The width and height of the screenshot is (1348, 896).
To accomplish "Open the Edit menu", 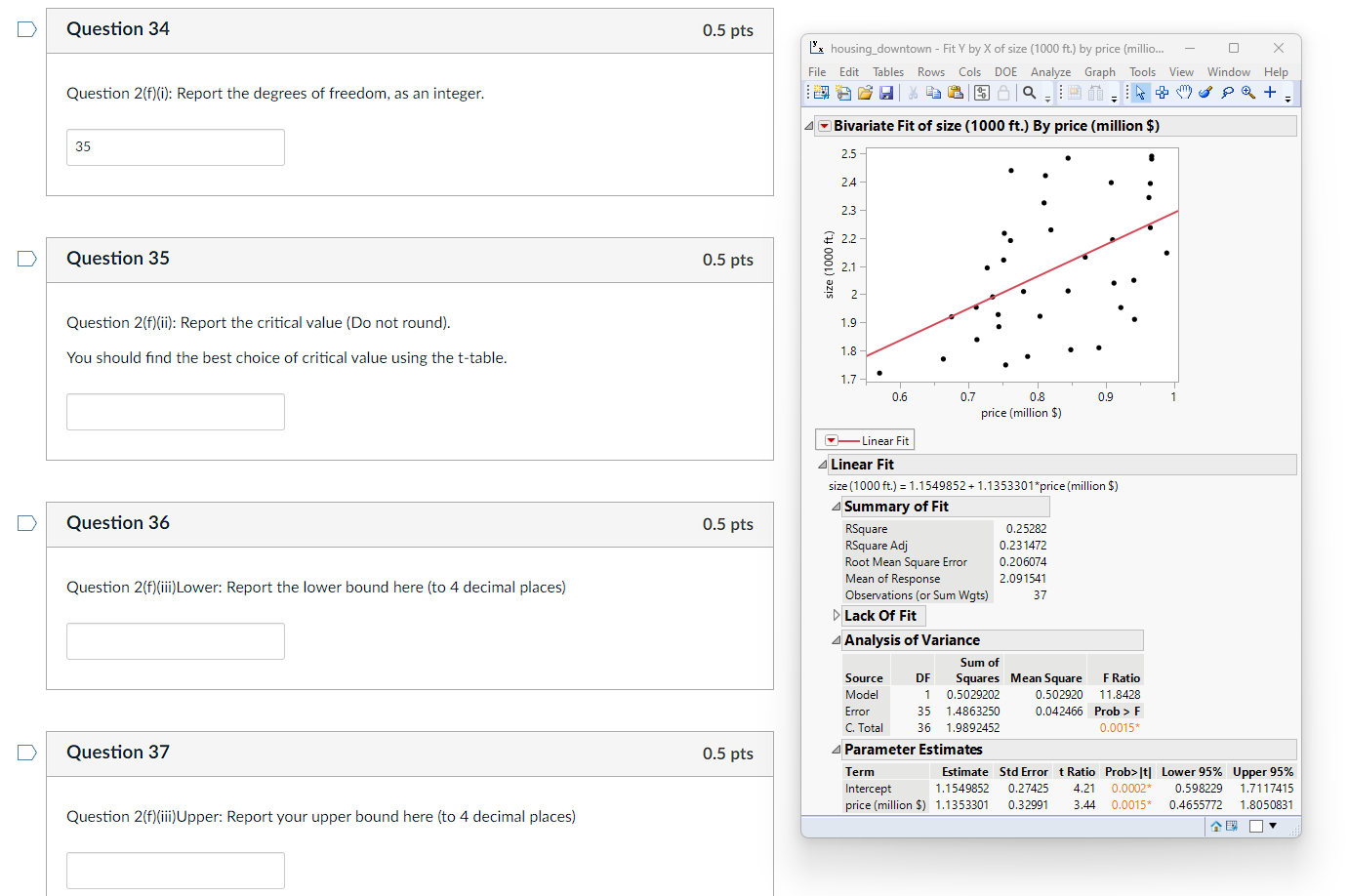I will point(849,72).
